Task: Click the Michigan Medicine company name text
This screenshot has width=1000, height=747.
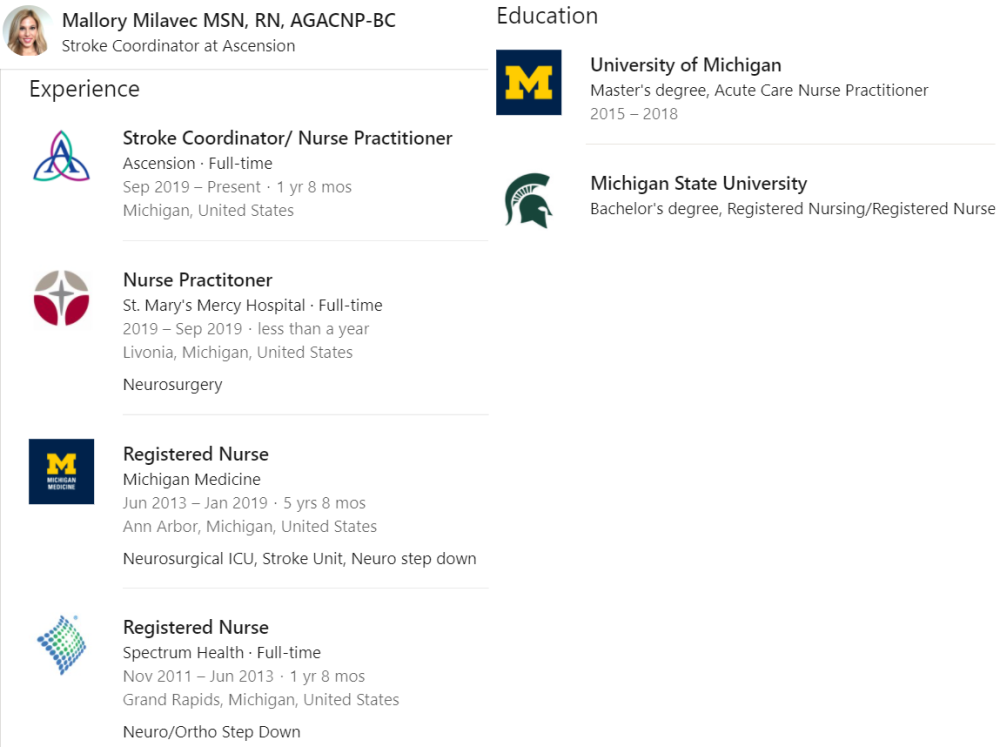Action: pyautogui.click(x=192, y=479)
